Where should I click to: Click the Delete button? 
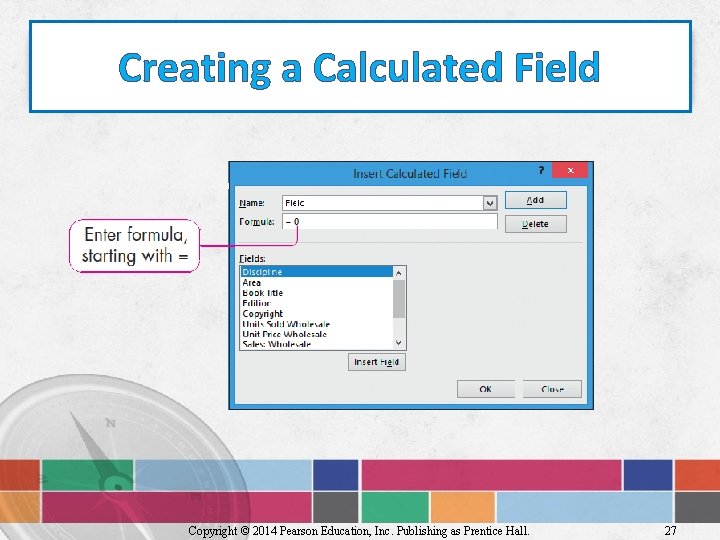[535, 224]
